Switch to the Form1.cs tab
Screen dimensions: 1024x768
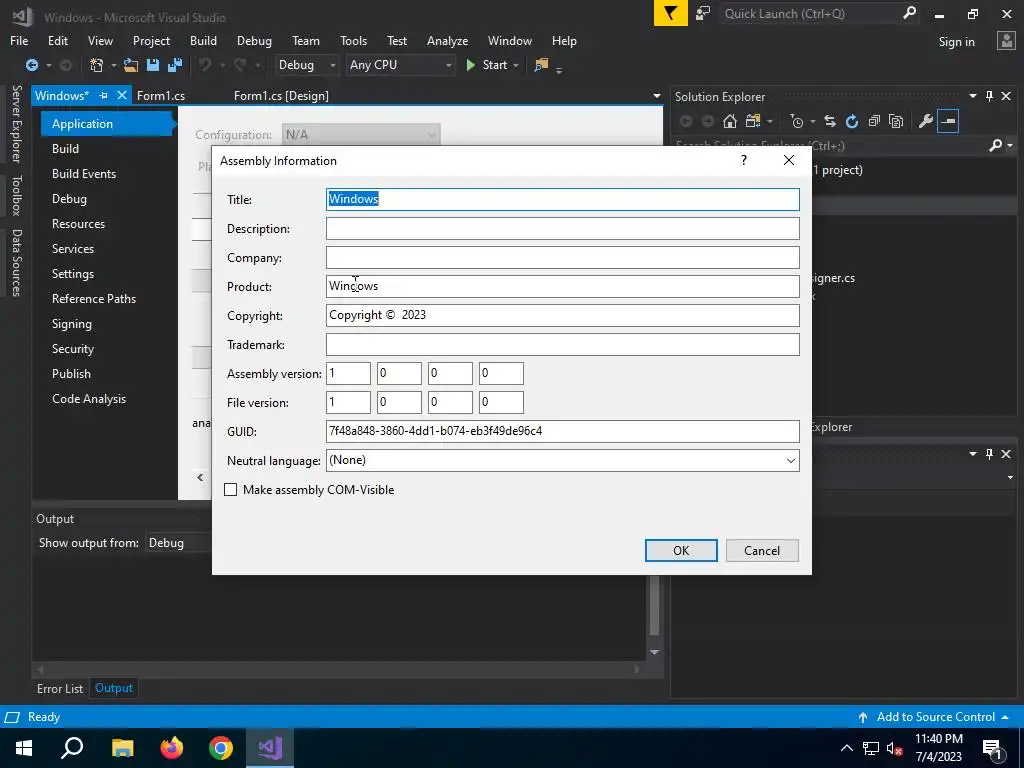[161, 95]
